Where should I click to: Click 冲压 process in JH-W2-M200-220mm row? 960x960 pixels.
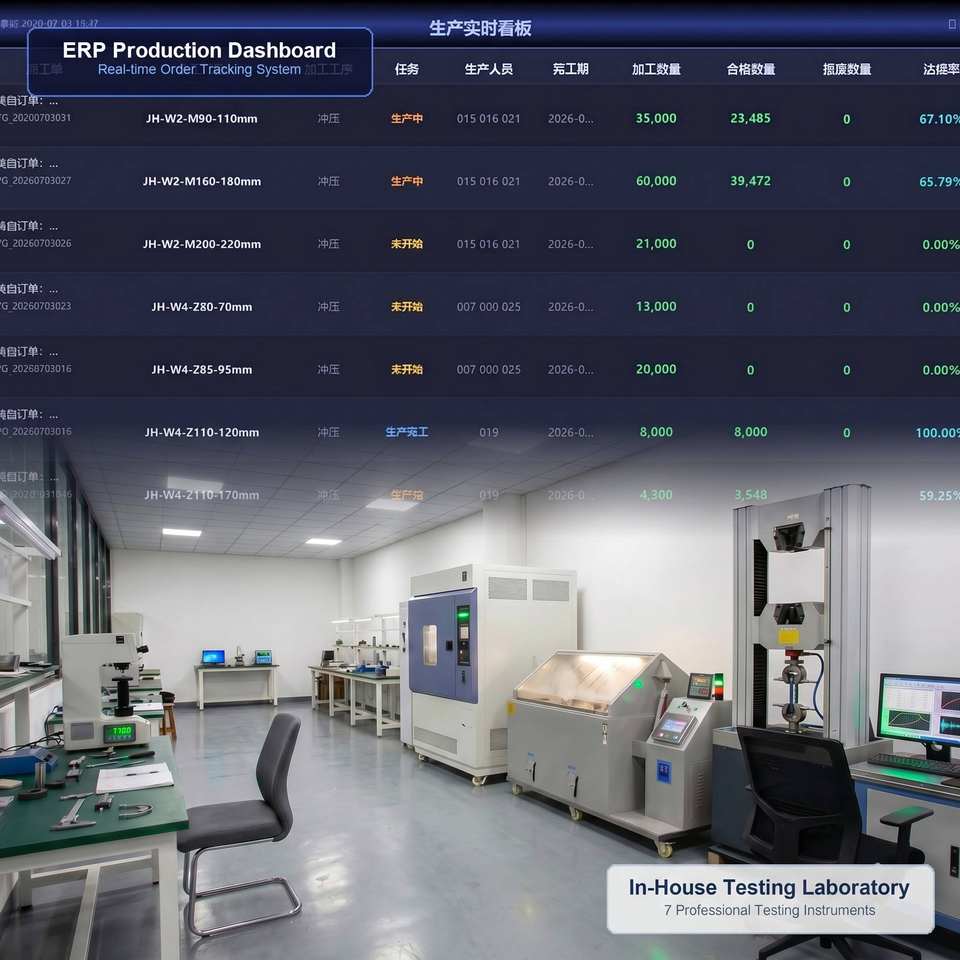click(x=328, y=244)
